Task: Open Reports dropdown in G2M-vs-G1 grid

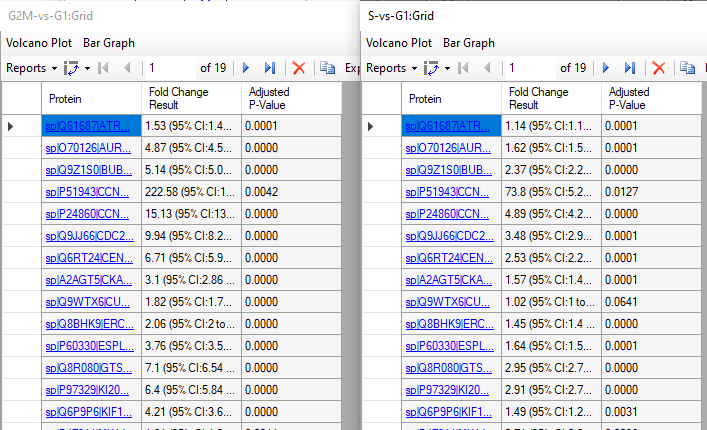Action: point(32,68)
